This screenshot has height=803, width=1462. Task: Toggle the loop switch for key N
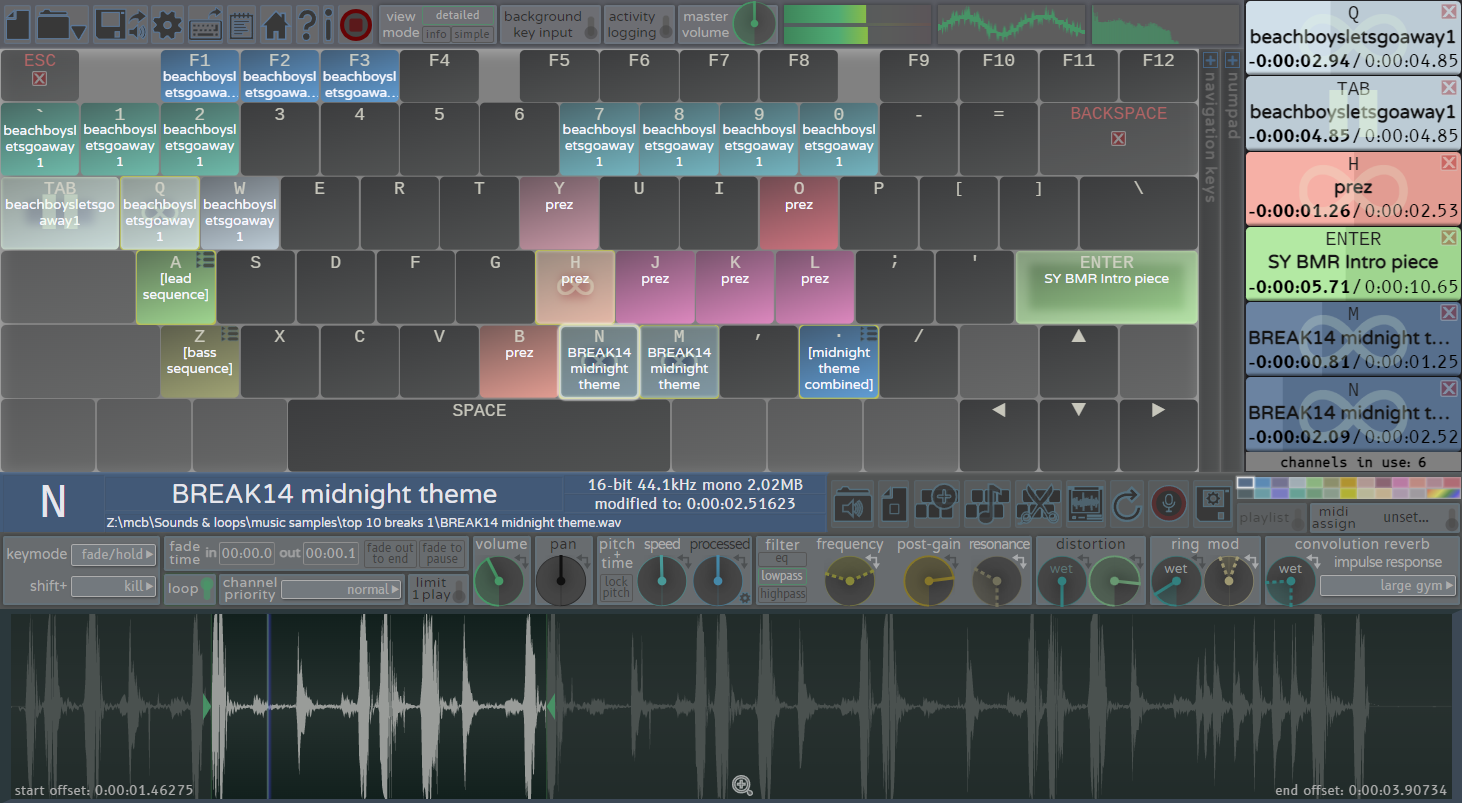click(207, 589)
